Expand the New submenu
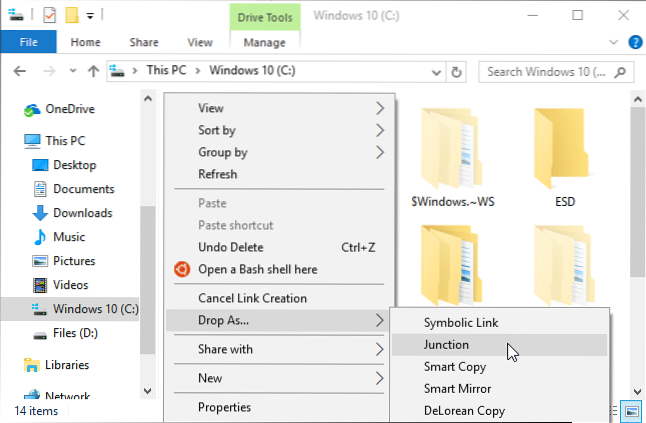Screen dimensions: 646x423 279,378
